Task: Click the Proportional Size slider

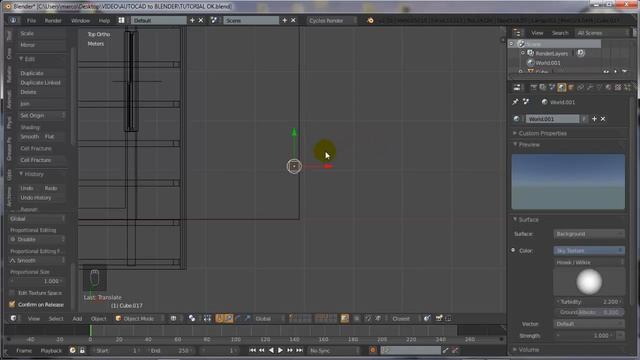Action: [x=36, y=281]
